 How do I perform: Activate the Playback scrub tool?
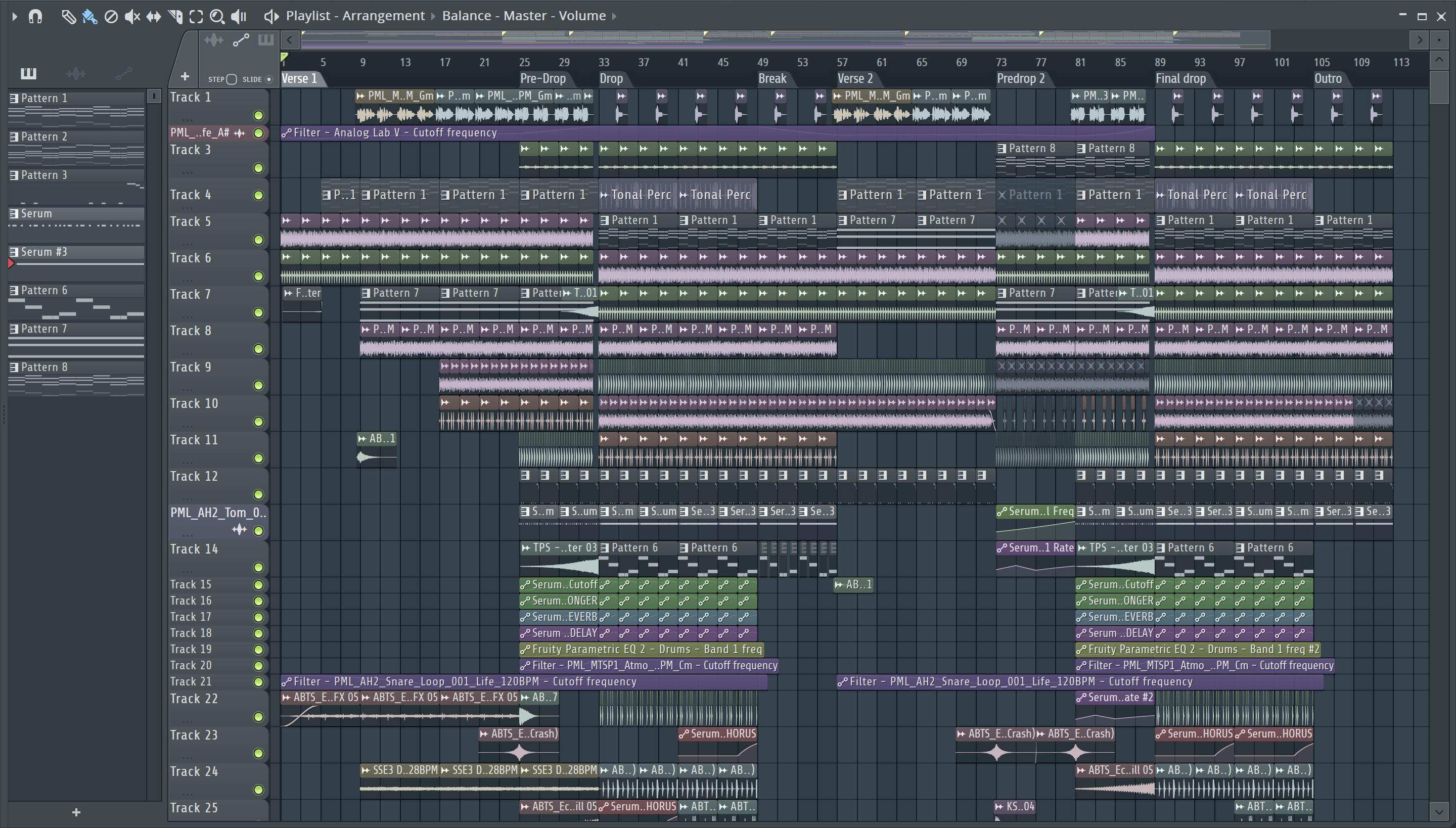(x=239, y=17)
